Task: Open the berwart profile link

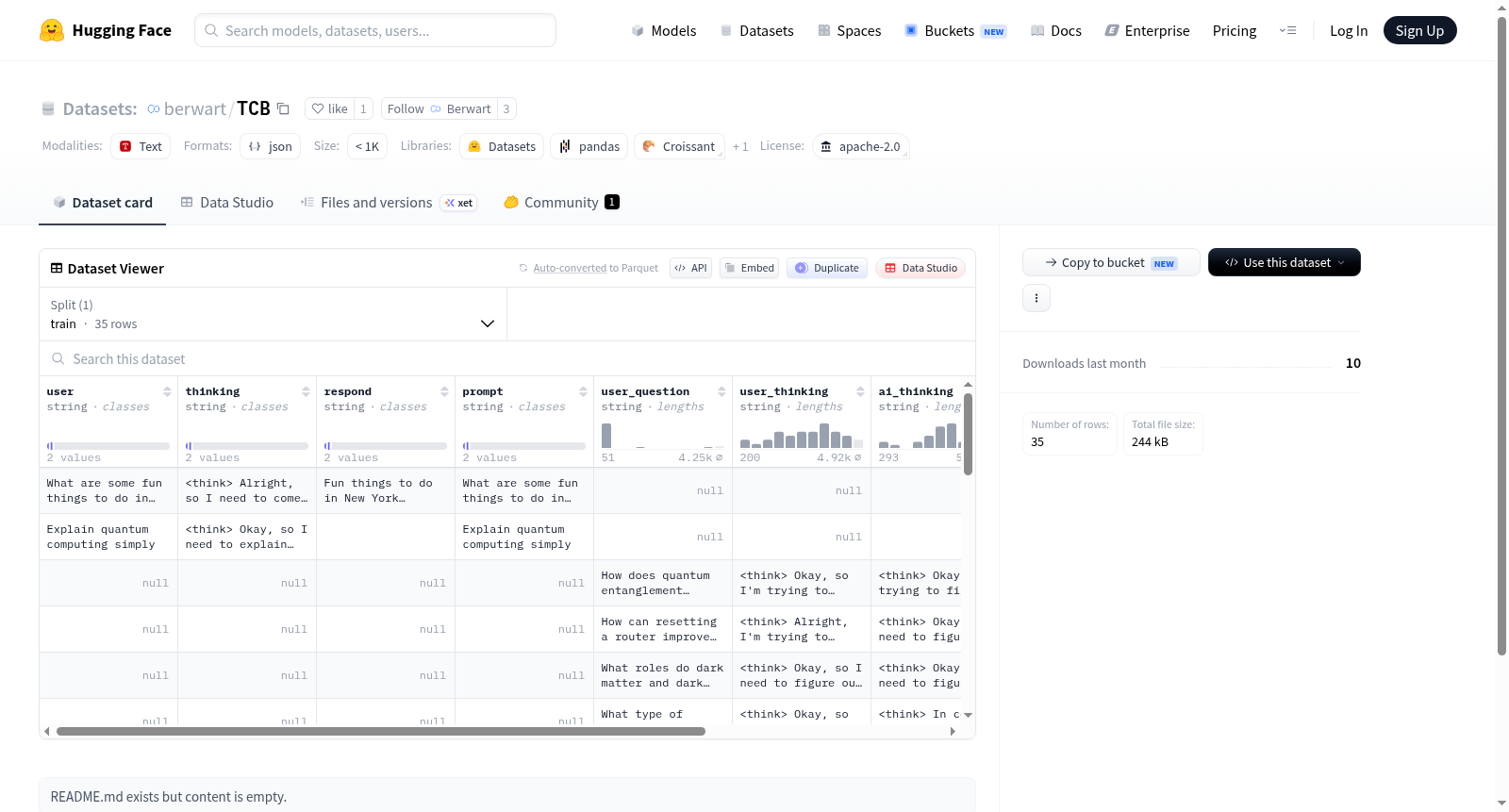Action: pyautogui.click(x=195, y=108)
